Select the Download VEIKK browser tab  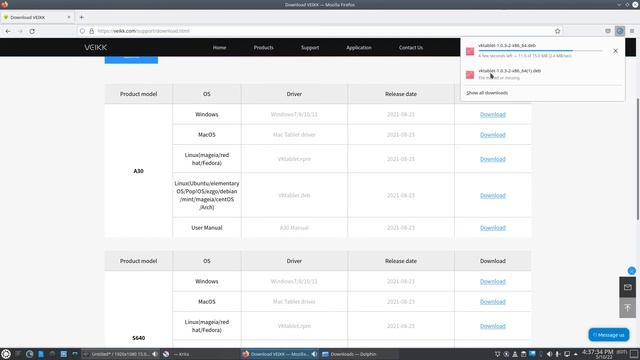(x=37, y=17)
